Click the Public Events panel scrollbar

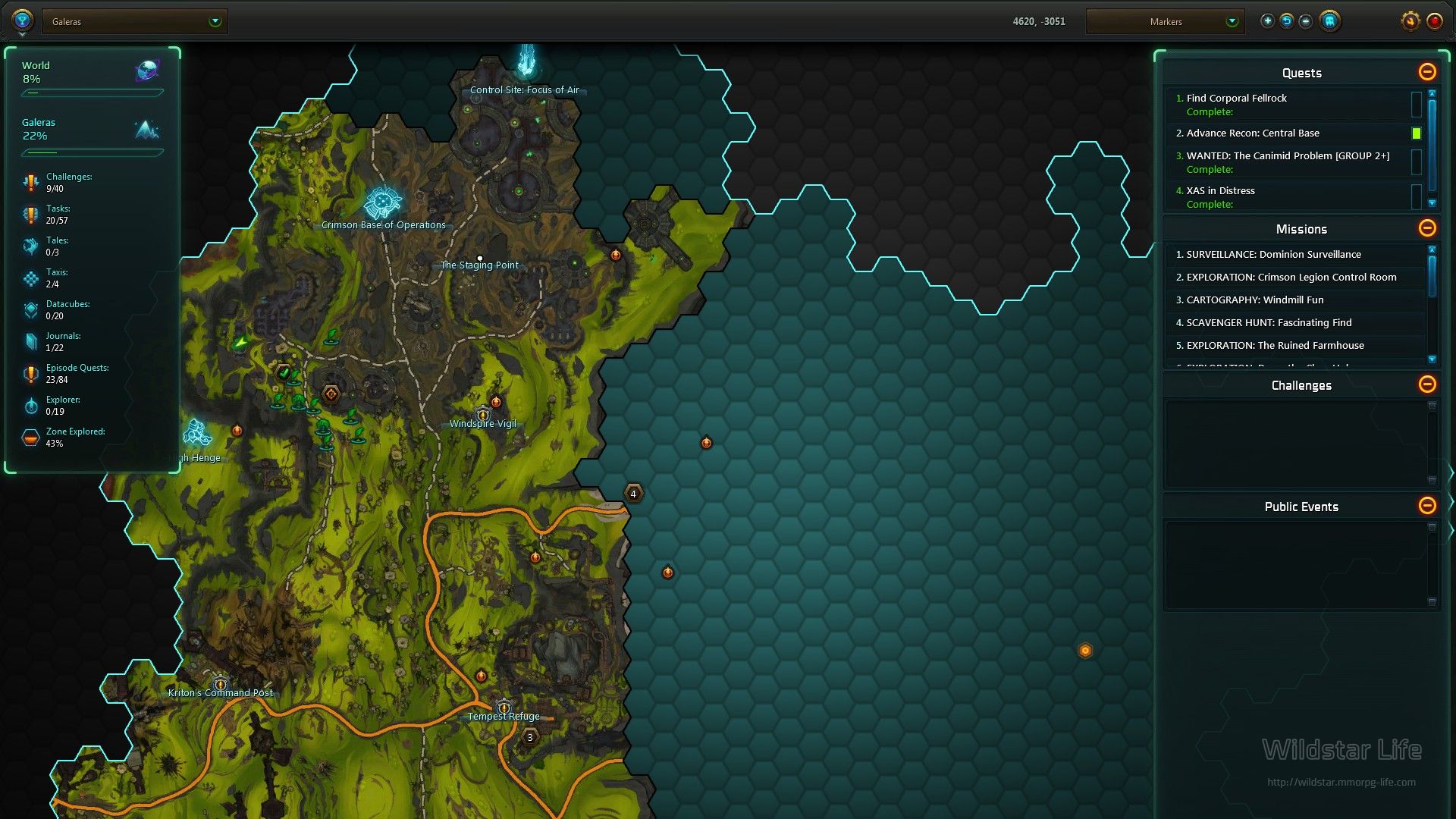tap(1432, 564)
